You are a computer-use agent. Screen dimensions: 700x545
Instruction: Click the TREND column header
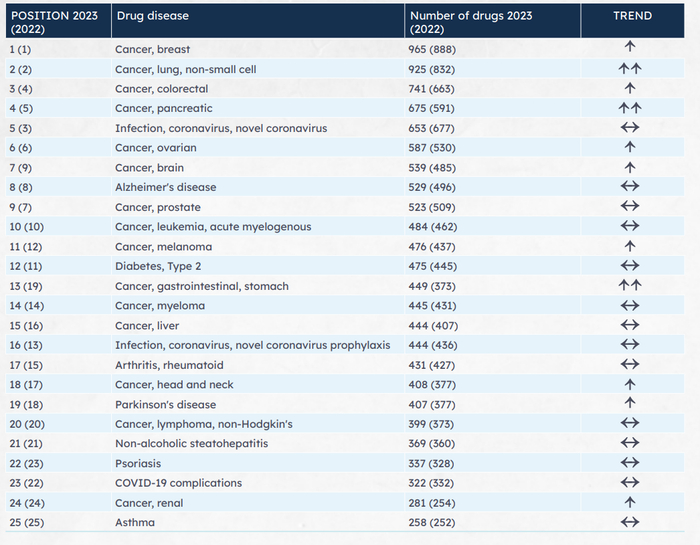point(632,16)
